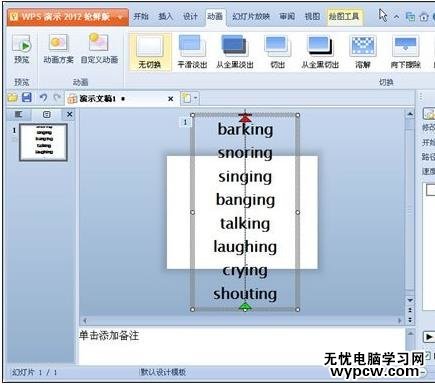The image size is (435, 387).
Task: Click the word shouting in text box
Action: click(x=245, y=294)
